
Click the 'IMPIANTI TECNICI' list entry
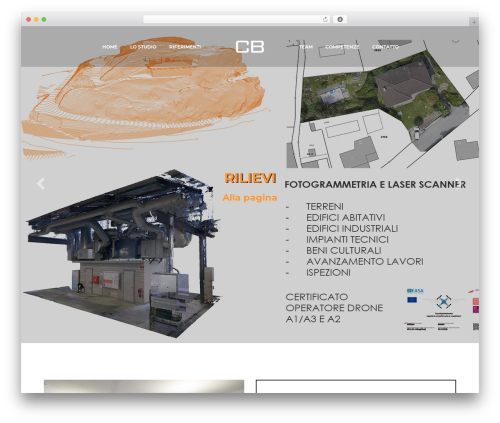(x=347, y=239)
